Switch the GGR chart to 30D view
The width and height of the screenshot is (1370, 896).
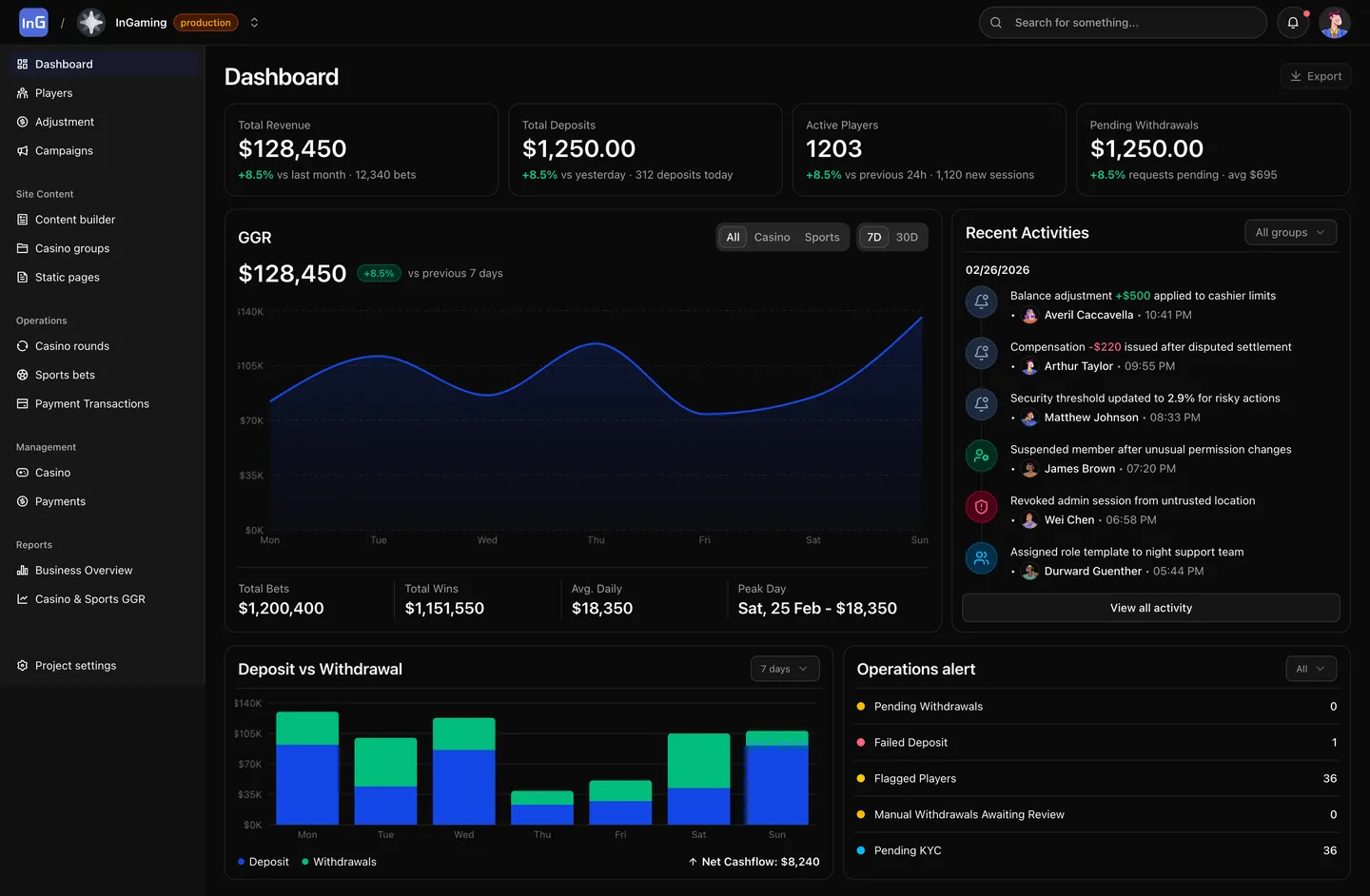(x=906, y=237)
